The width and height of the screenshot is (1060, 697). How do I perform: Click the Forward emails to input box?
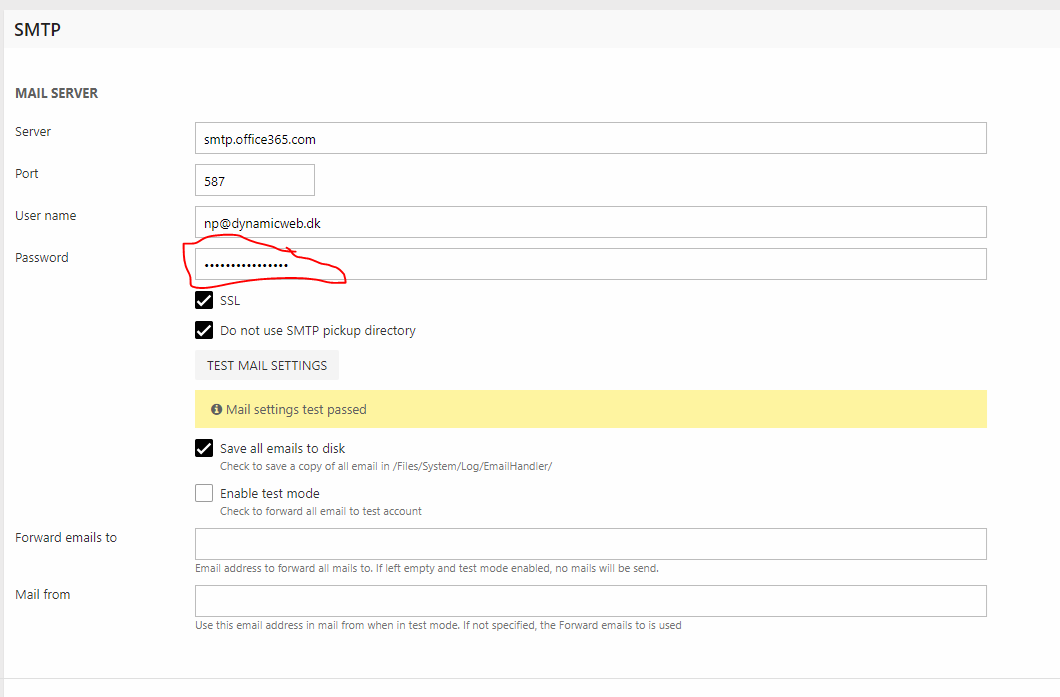(590, 544)
